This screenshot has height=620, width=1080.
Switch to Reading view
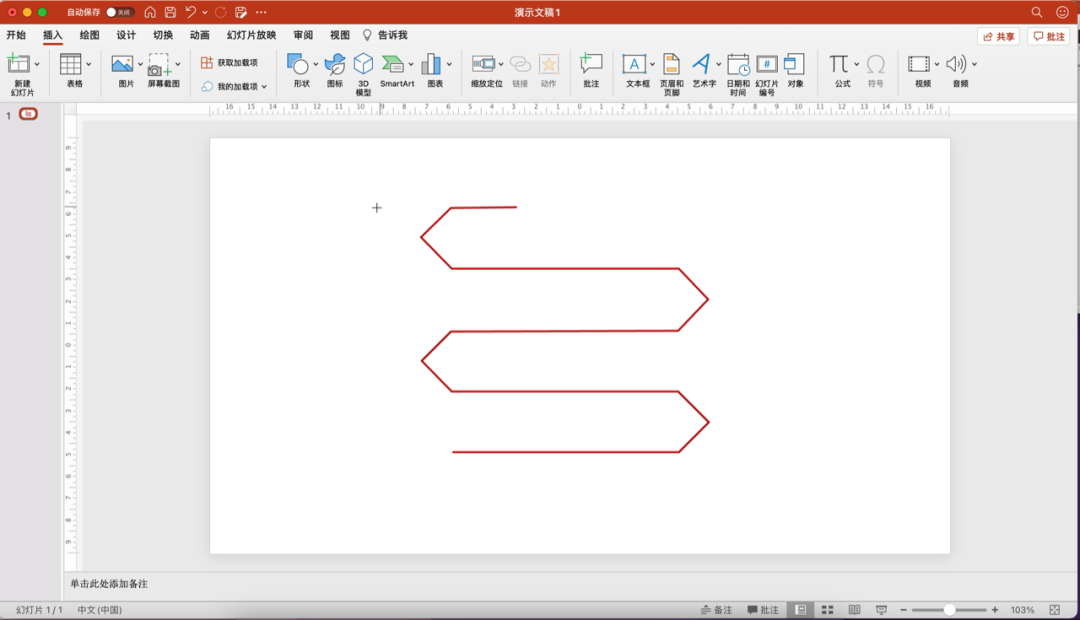[x=854, y=610]
